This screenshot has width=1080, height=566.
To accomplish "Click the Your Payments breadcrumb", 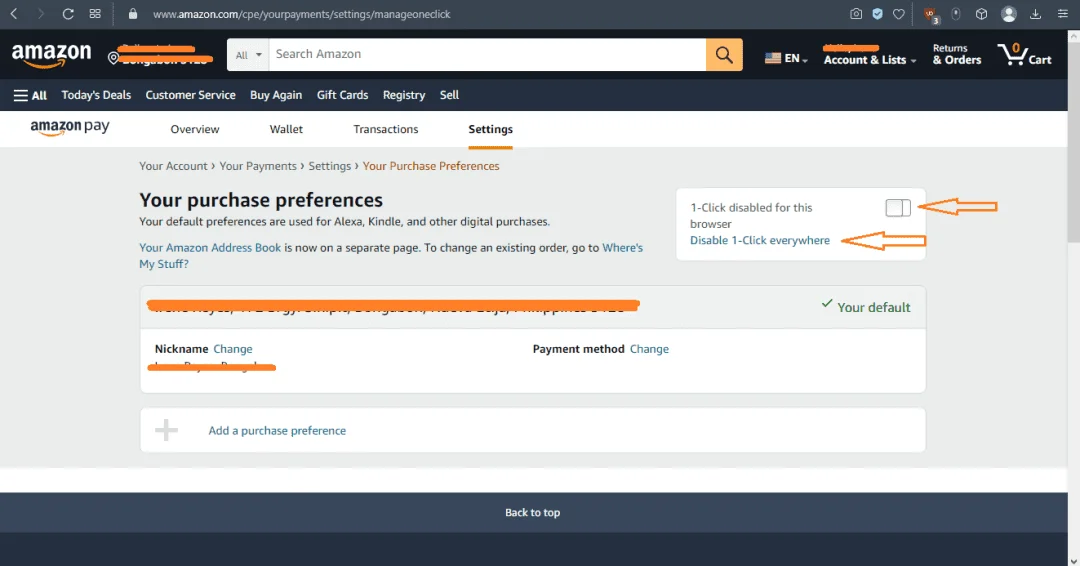I will click(258, 166).
